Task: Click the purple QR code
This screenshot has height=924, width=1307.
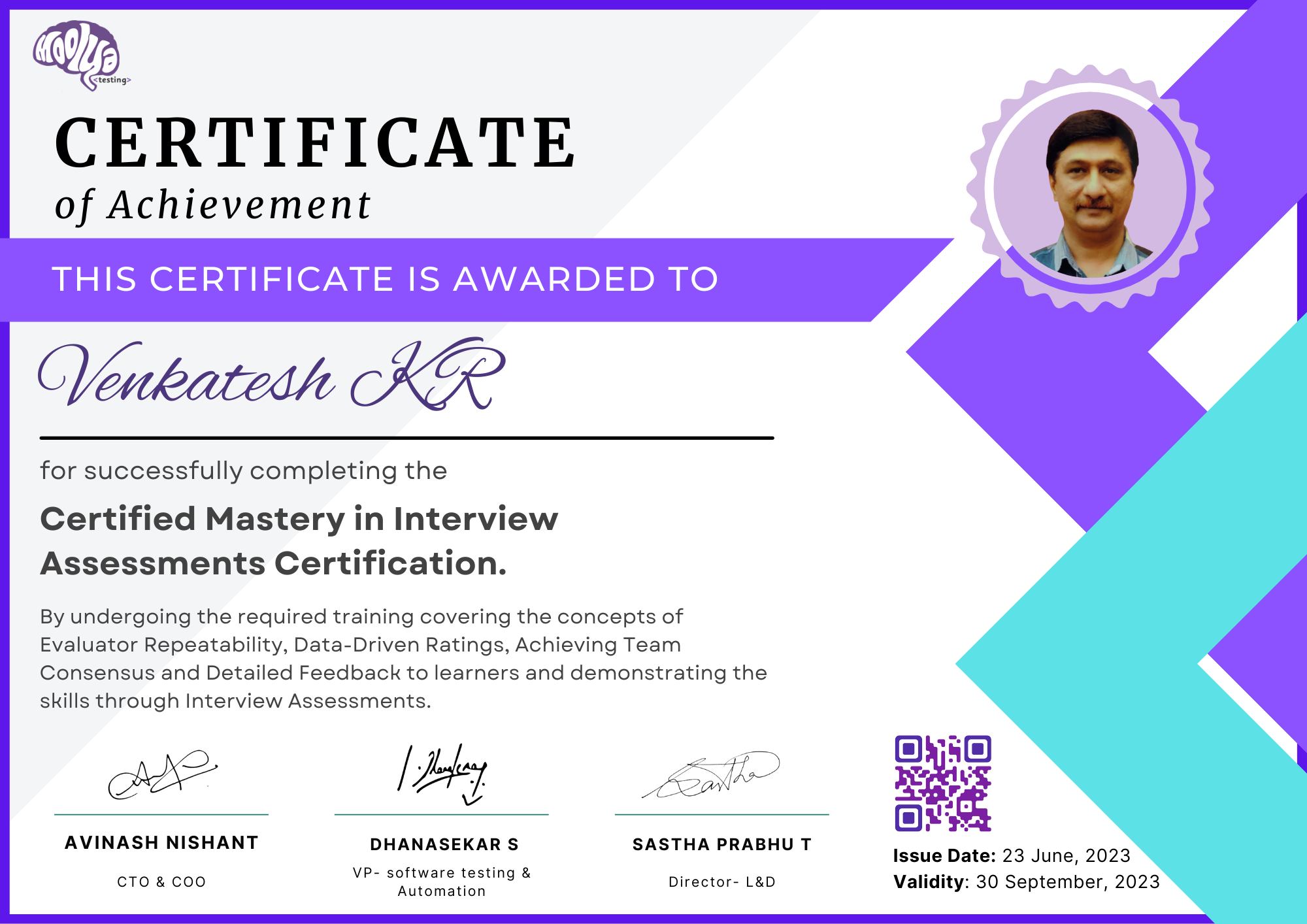Action: tap(942, 783)
